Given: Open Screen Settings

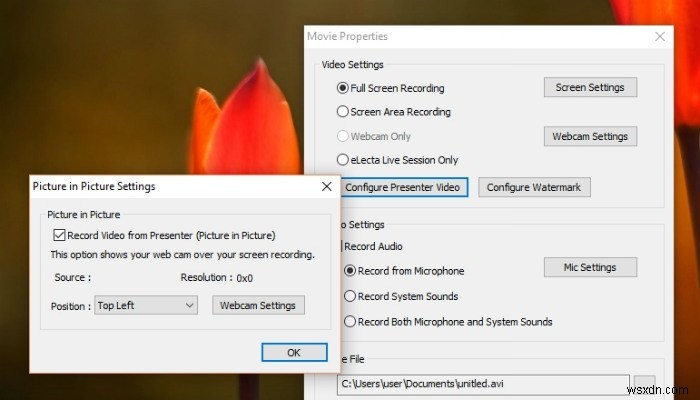Looking at the screenshot, I should [590, 87].
